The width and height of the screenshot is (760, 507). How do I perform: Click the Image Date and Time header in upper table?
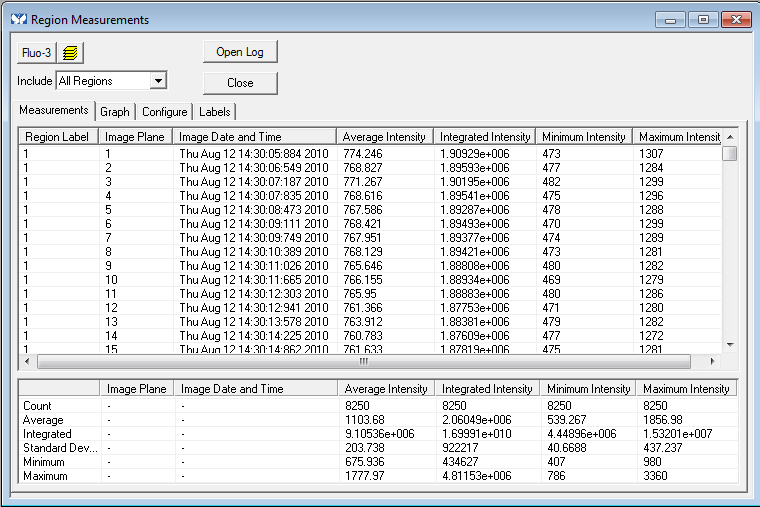click(230, 137)
